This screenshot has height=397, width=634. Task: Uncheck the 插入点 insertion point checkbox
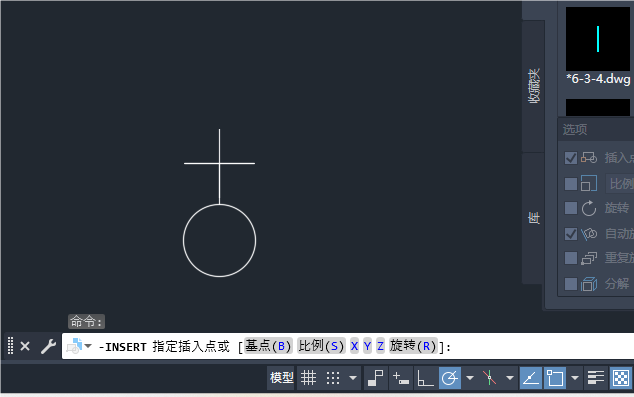[x=571, y=158]
